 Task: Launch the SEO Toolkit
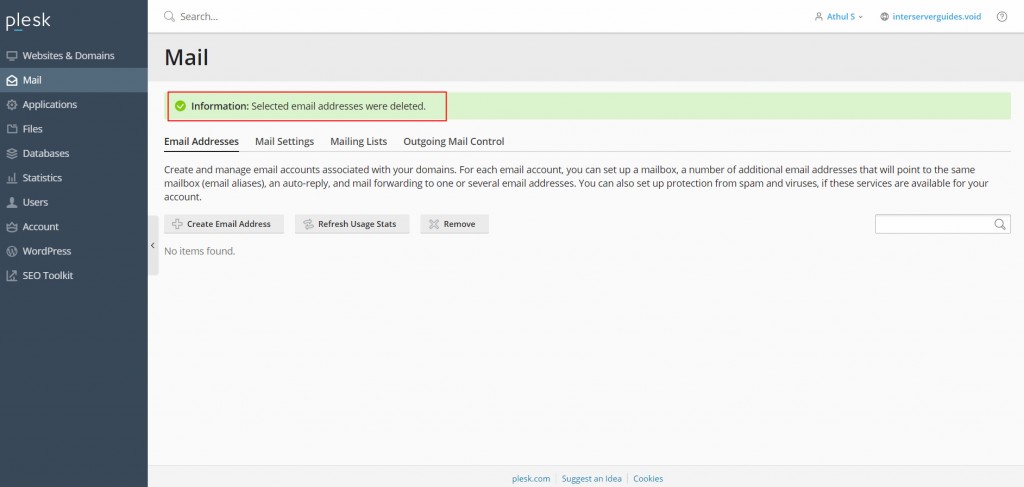pyautogui.click(x=47, y=276)
